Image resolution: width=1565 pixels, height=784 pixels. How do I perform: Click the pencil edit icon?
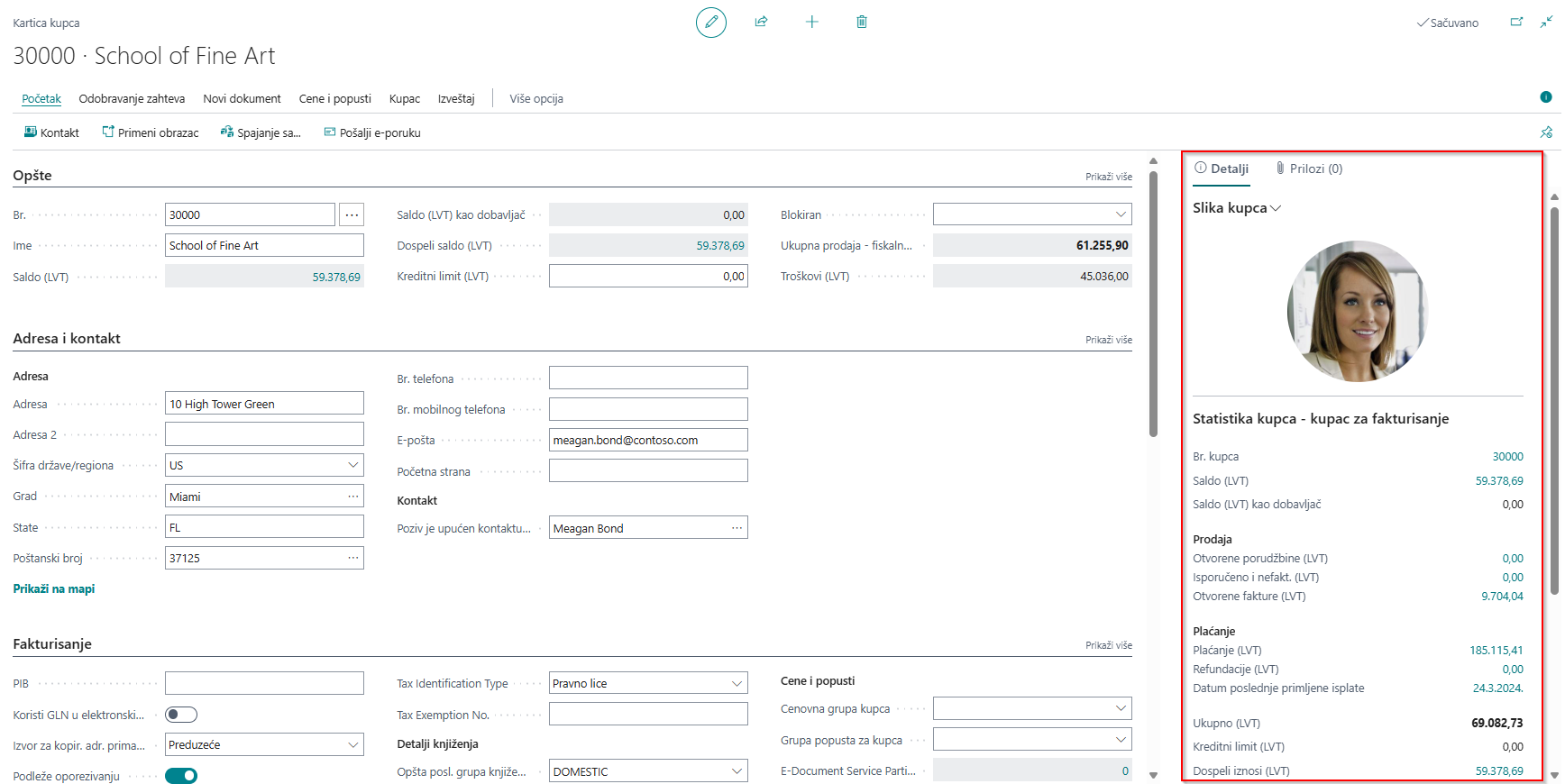(710, 22)
